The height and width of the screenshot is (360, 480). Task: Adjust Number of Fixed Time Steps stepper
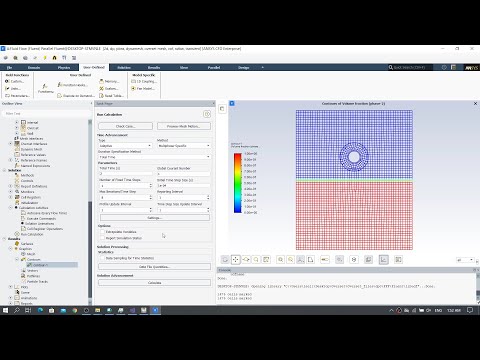[x=151, y=185]
